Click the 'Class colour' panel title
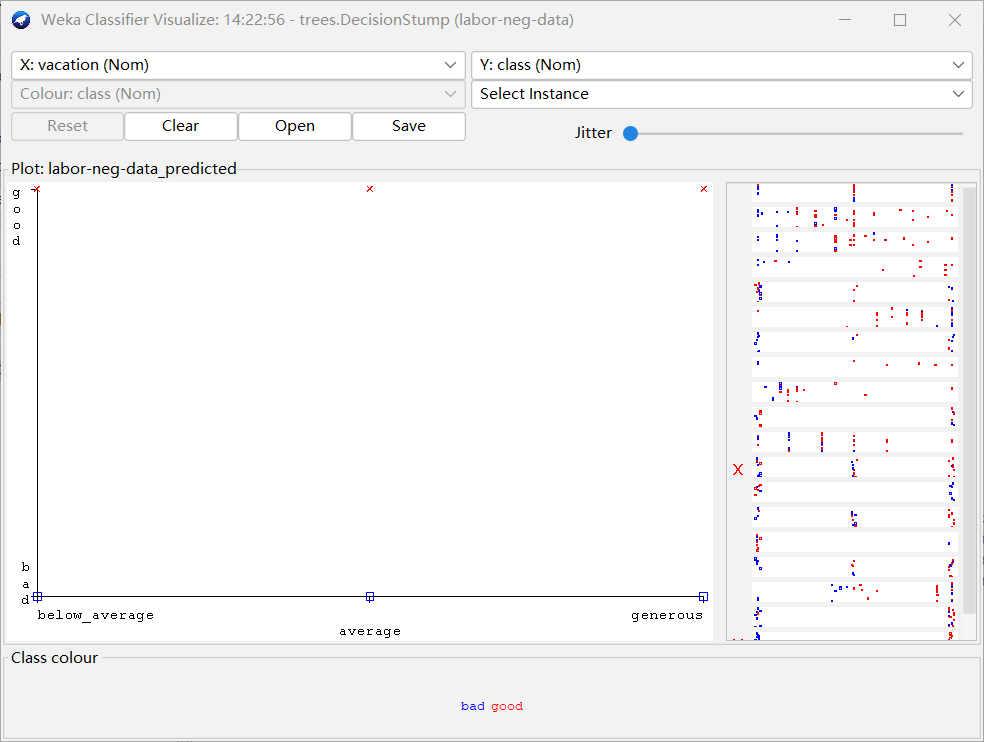 click(55, 658)
